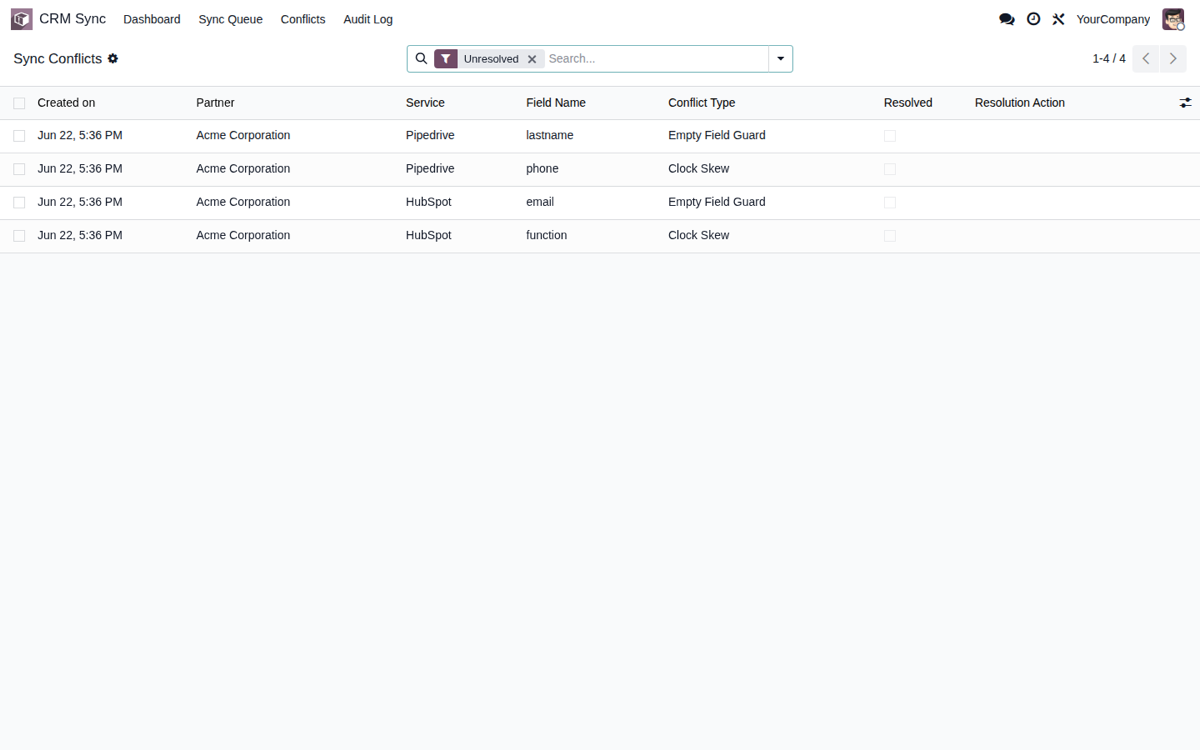Image resolution: width=1200 pixels, height=750 pixels.
Task: Open the Dashboard menu
Action: [x=152, y=19]
